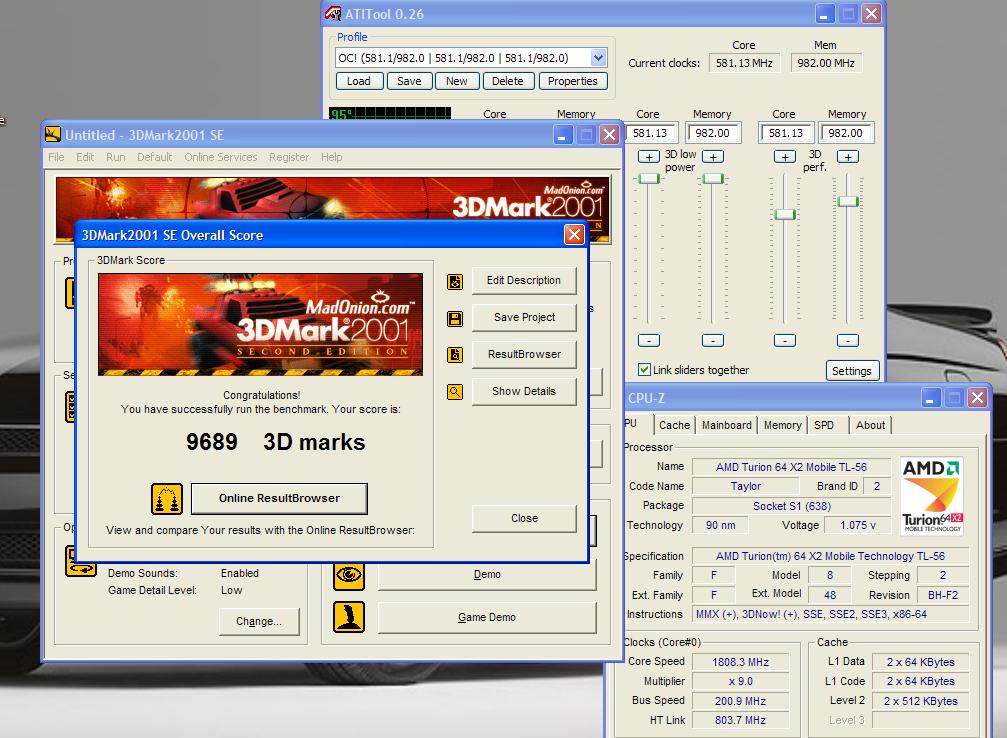The width and height of the screenshot is (1007, 738).
Task: Click the Close button in score dialog
Action: pyautogui.click(x=523, y=518)
